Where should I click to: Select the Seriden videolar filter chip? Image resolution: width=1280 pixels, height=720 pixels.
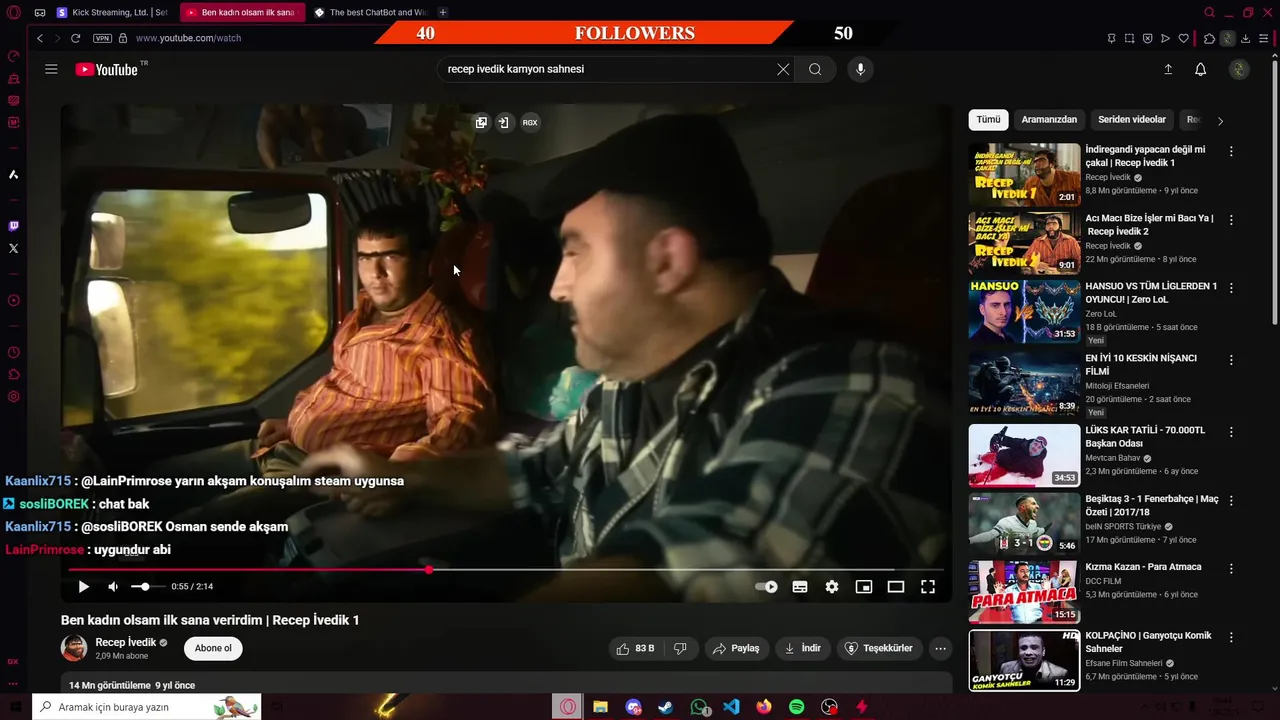pos(1132,120)
